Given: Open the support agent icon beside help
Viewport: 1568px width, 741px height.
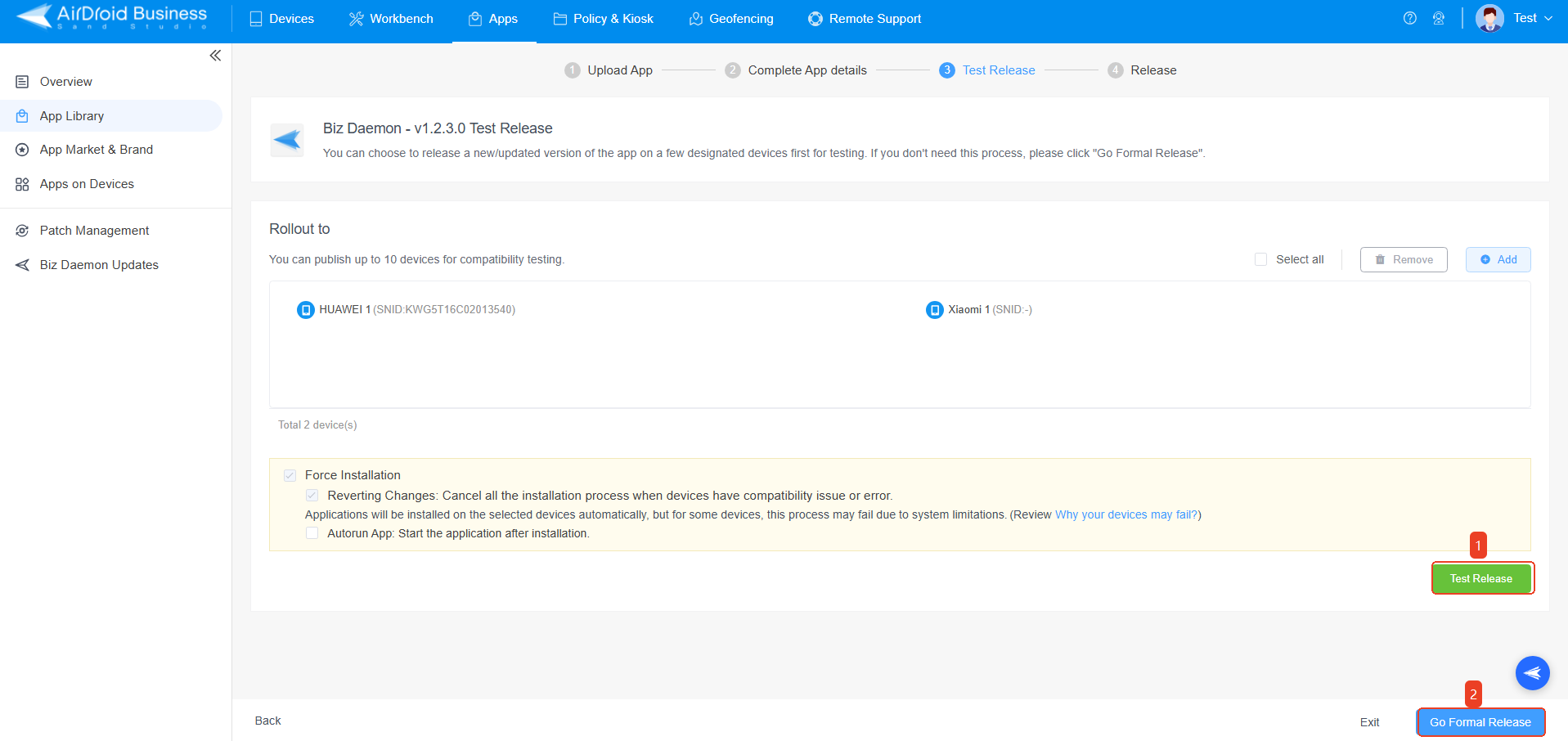Looking at the screenshot, I should point(1438,17).
